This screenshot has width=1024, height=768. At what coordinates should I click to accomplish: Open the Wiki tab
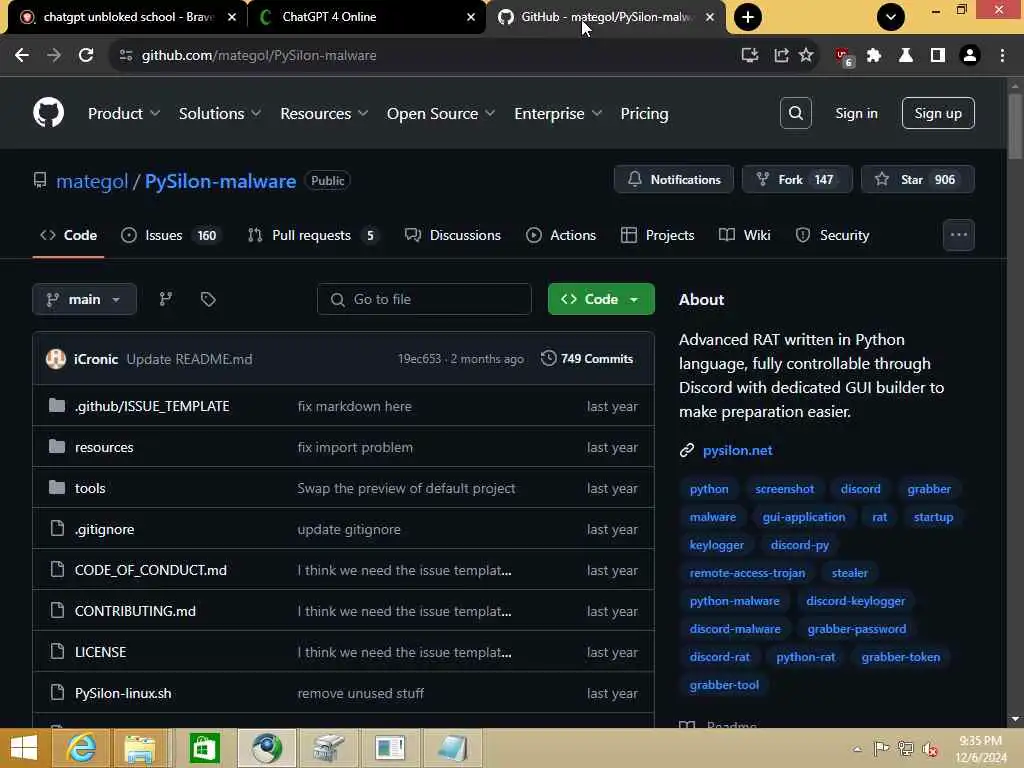[744, 235]
